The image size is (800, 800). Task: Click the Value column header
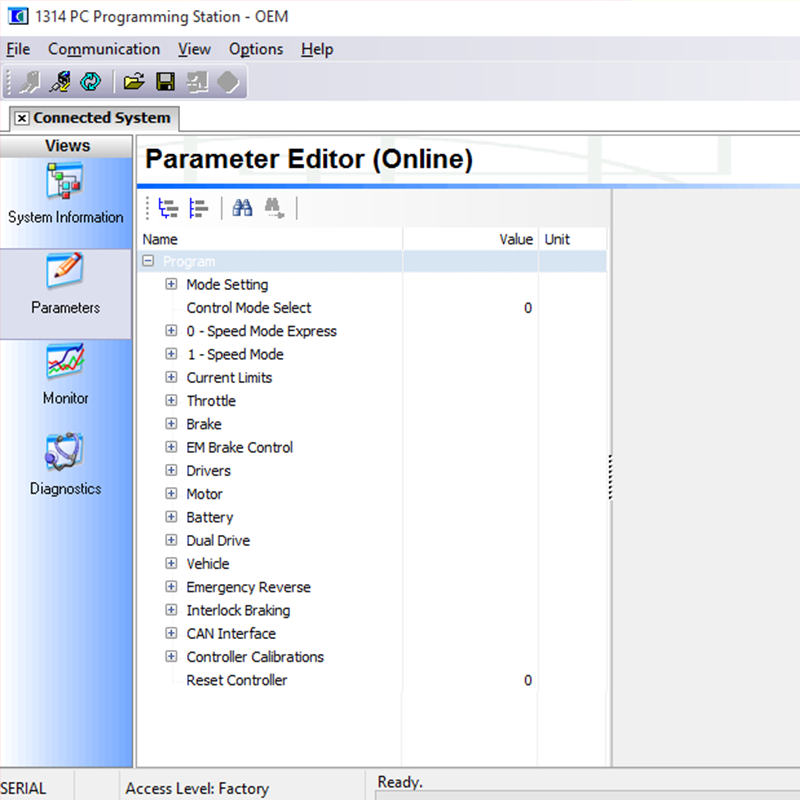coord(471,239)
